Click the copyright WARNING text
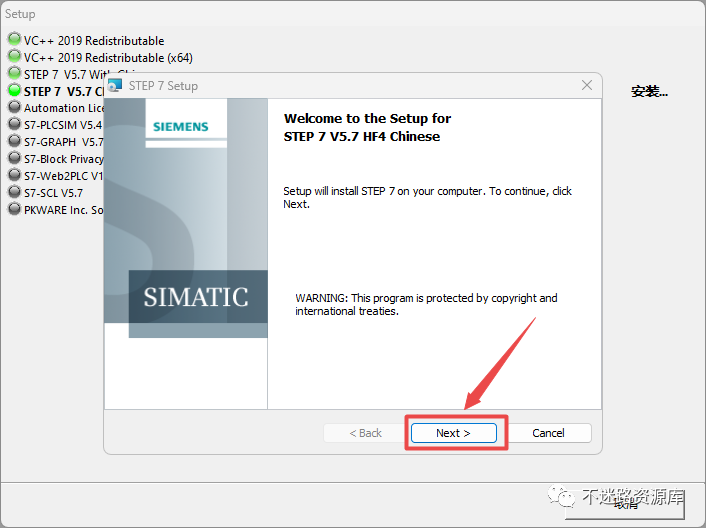 point(426,305)
